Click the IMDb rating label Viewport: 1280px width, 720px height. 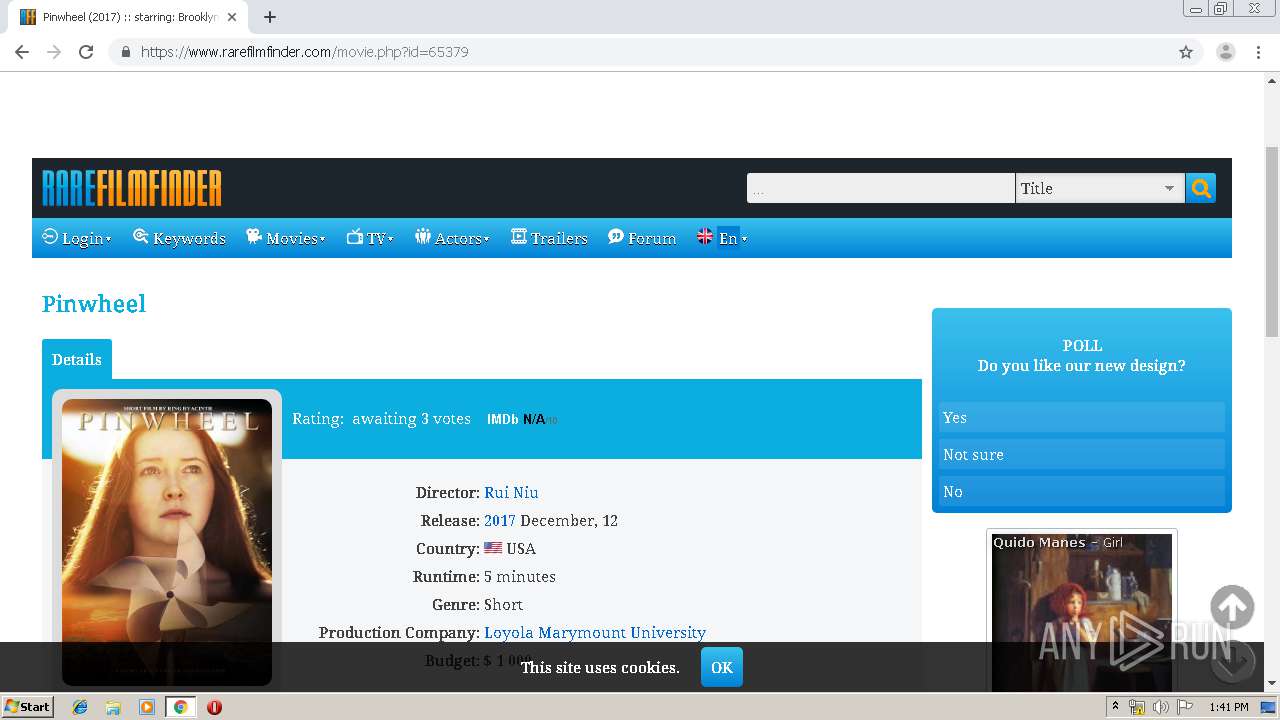502,419
